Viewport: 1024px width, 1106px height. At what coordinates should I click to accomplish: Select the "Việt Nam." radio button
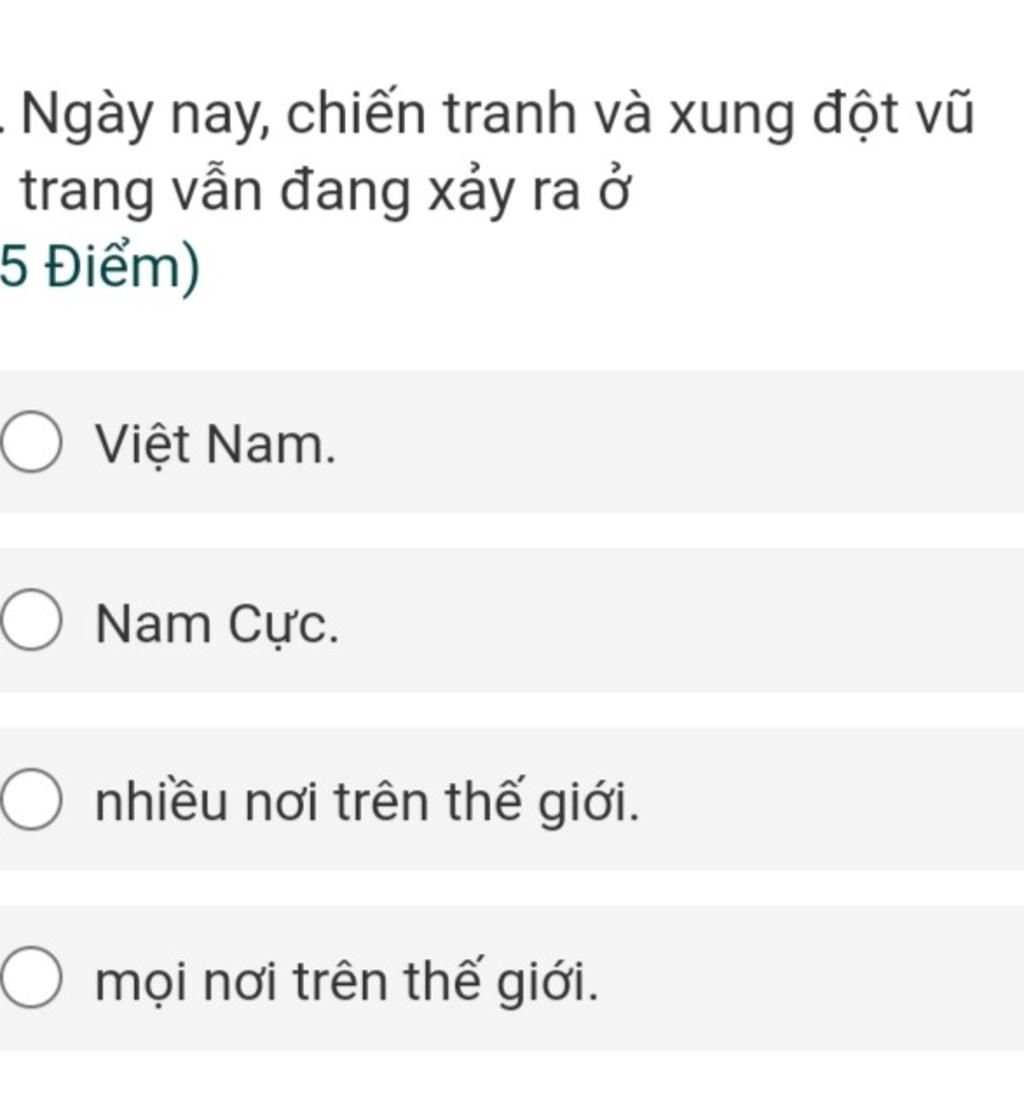[31, 443]
